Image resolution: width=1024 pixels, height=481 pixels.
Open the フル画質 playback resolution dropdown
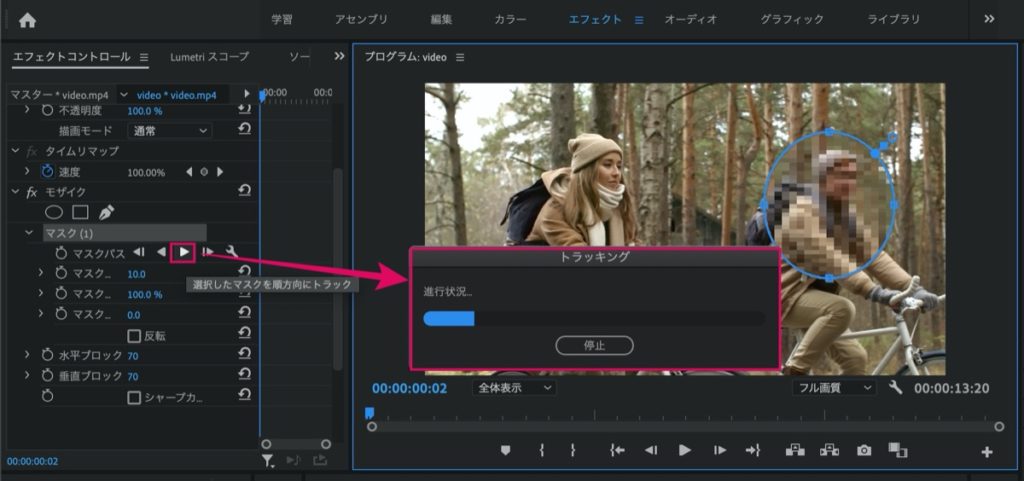[834, 388]
